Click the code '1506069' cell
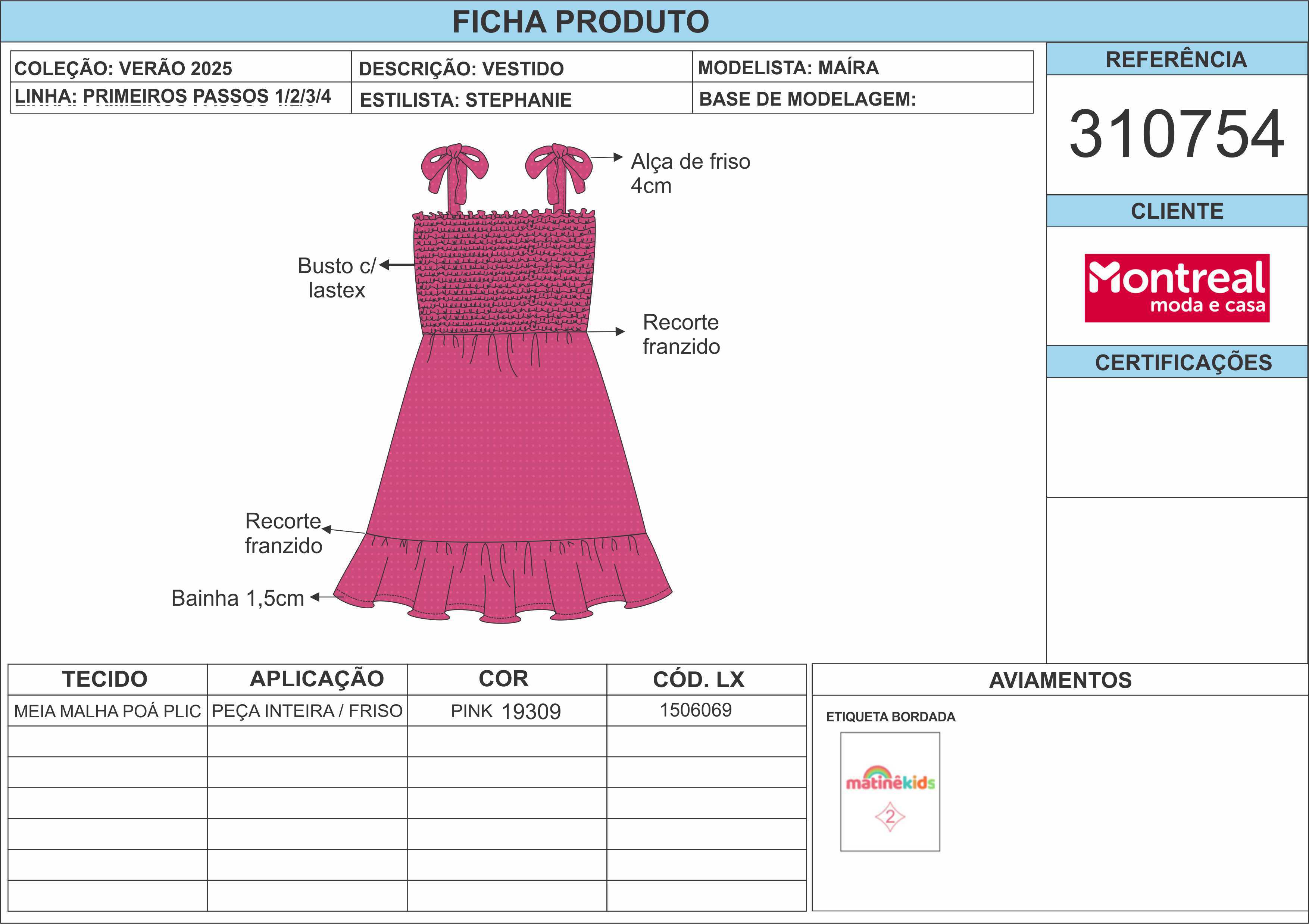The width and height of the screenshot is (1309, 924). pos(696,710)
